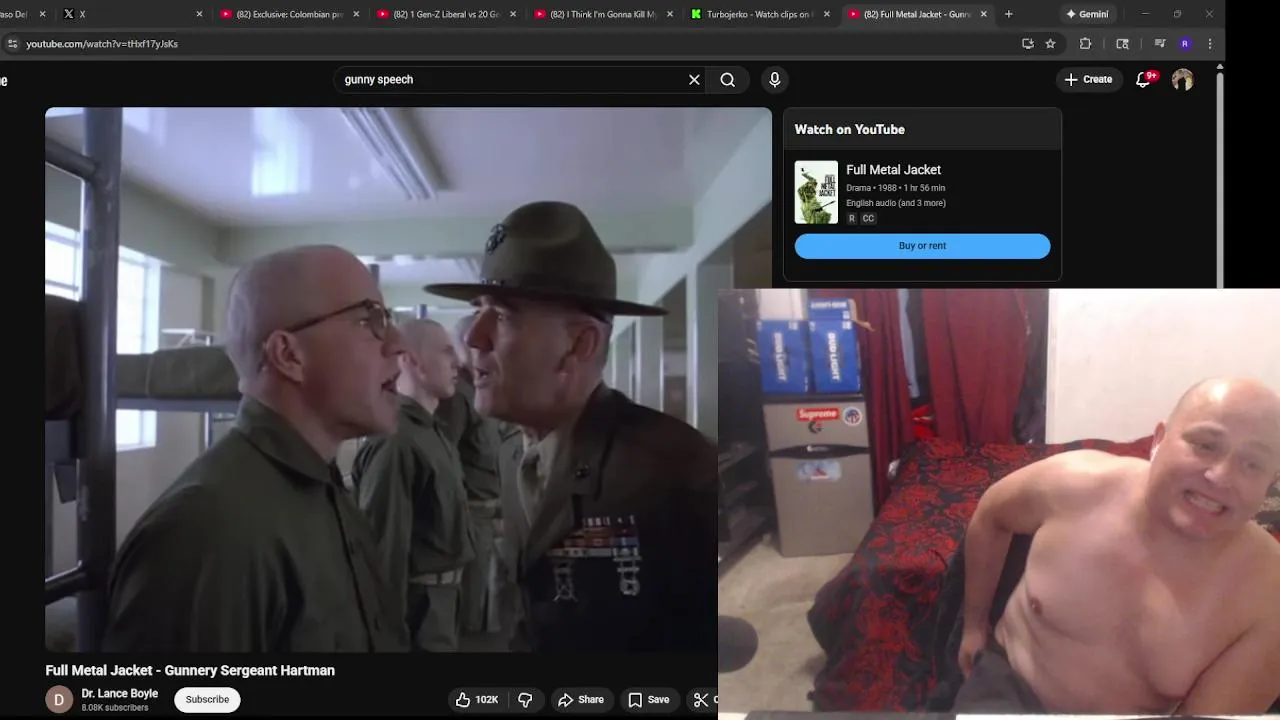Subscribe to Dr. Lance Boyle channel
The height and width of the screenshot is (720, 1280).
click(207, 700)
